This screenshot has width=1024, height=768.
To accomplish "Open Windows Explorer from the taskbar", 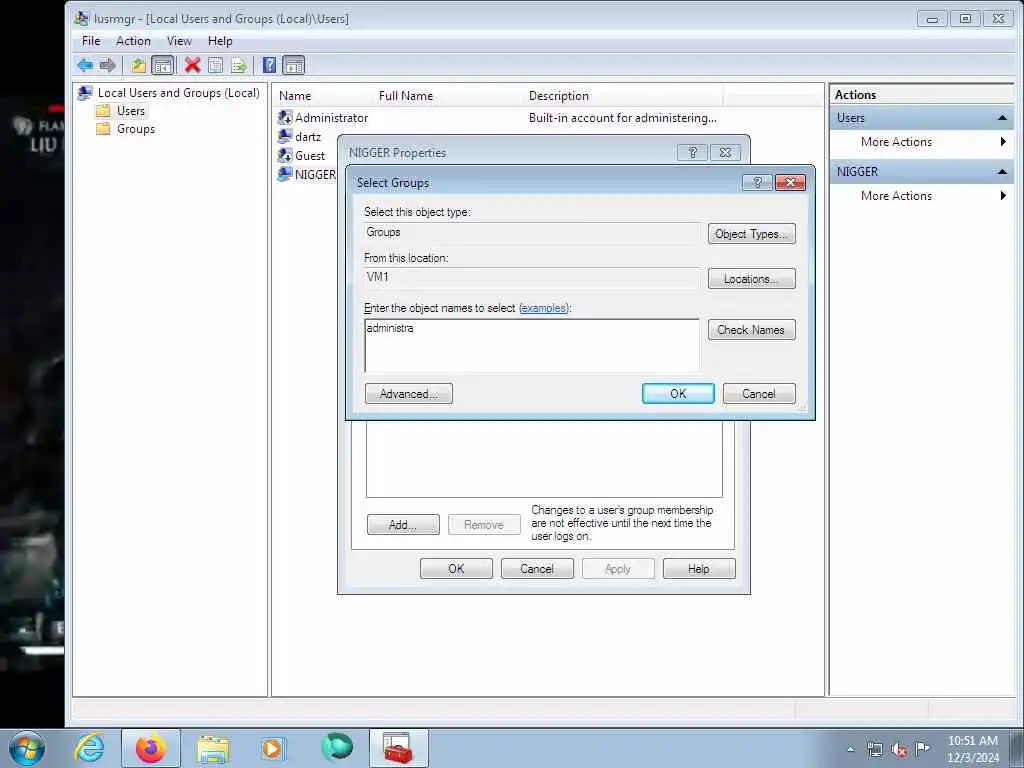I will coord(213,748).
